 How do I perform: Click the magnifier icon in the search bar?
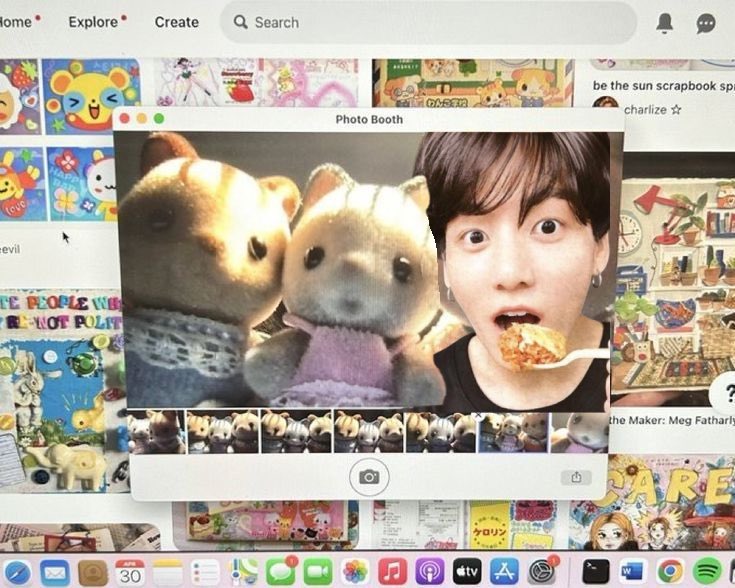pyautogui.click(x=240, y=22)
